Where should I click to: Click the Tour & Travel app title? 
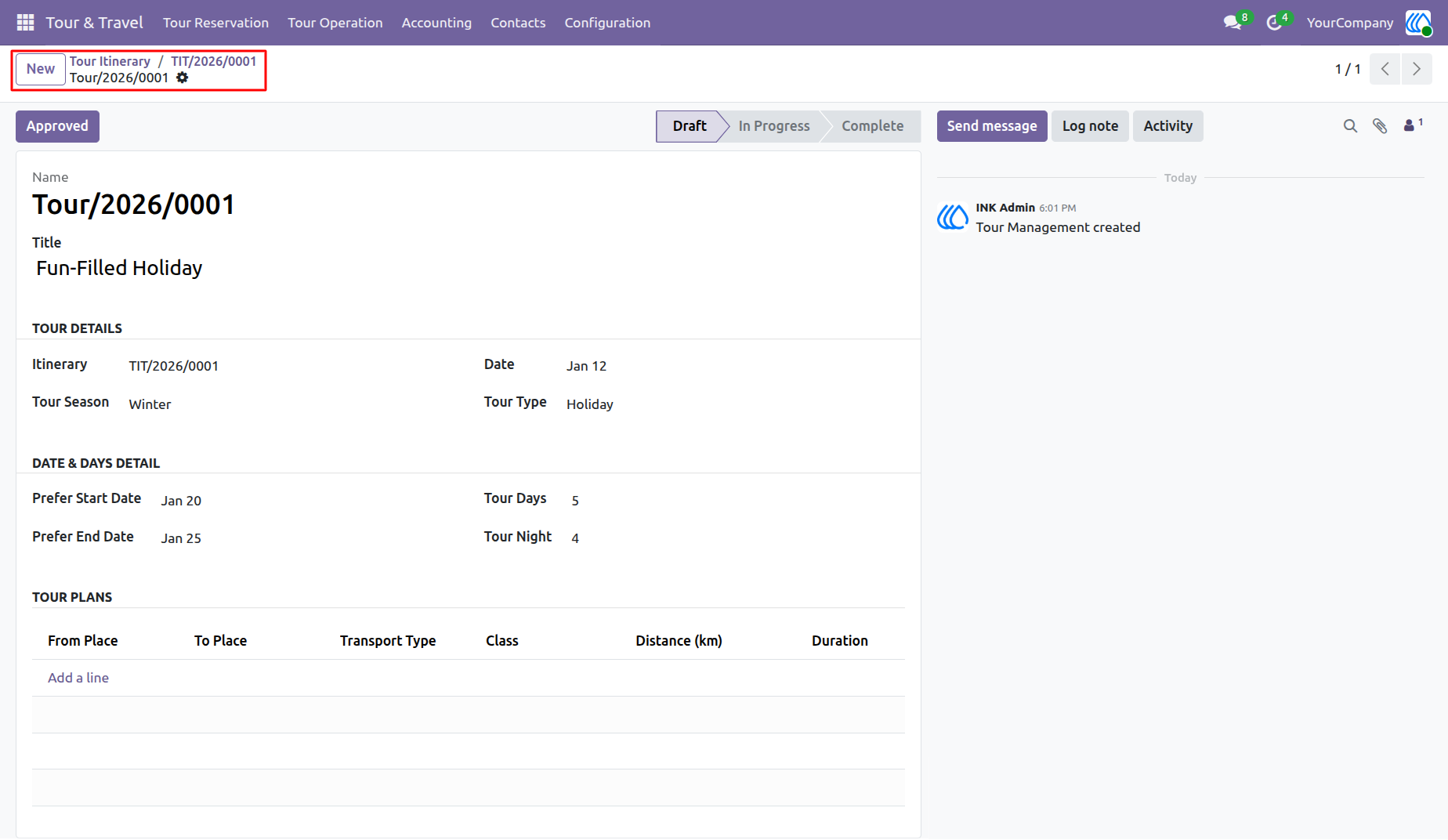[94, 23]
